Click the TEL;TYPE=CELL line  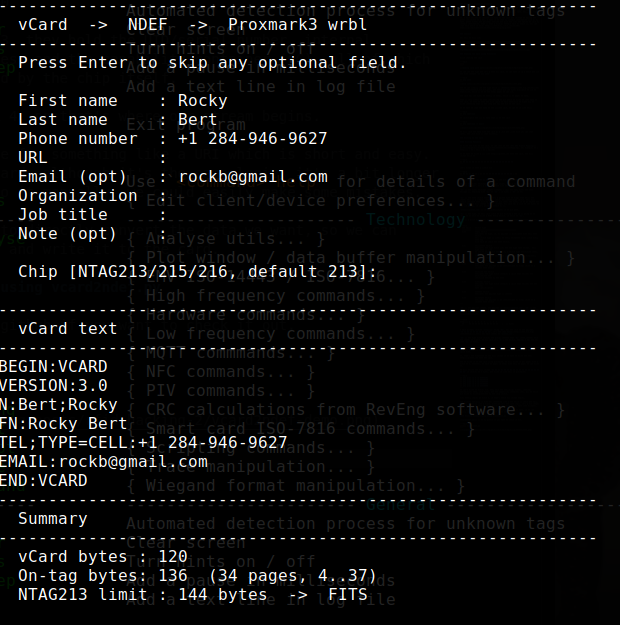tap(144, 443)
